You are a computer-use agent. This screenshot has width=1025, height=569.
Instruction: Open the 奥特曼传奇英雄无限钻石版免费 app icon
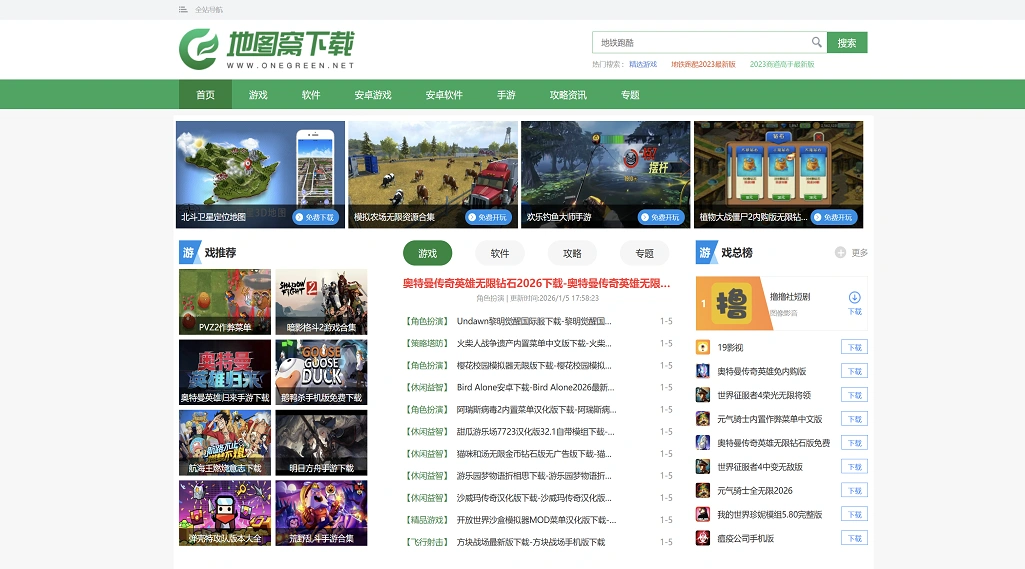click(x=703, y=443)
